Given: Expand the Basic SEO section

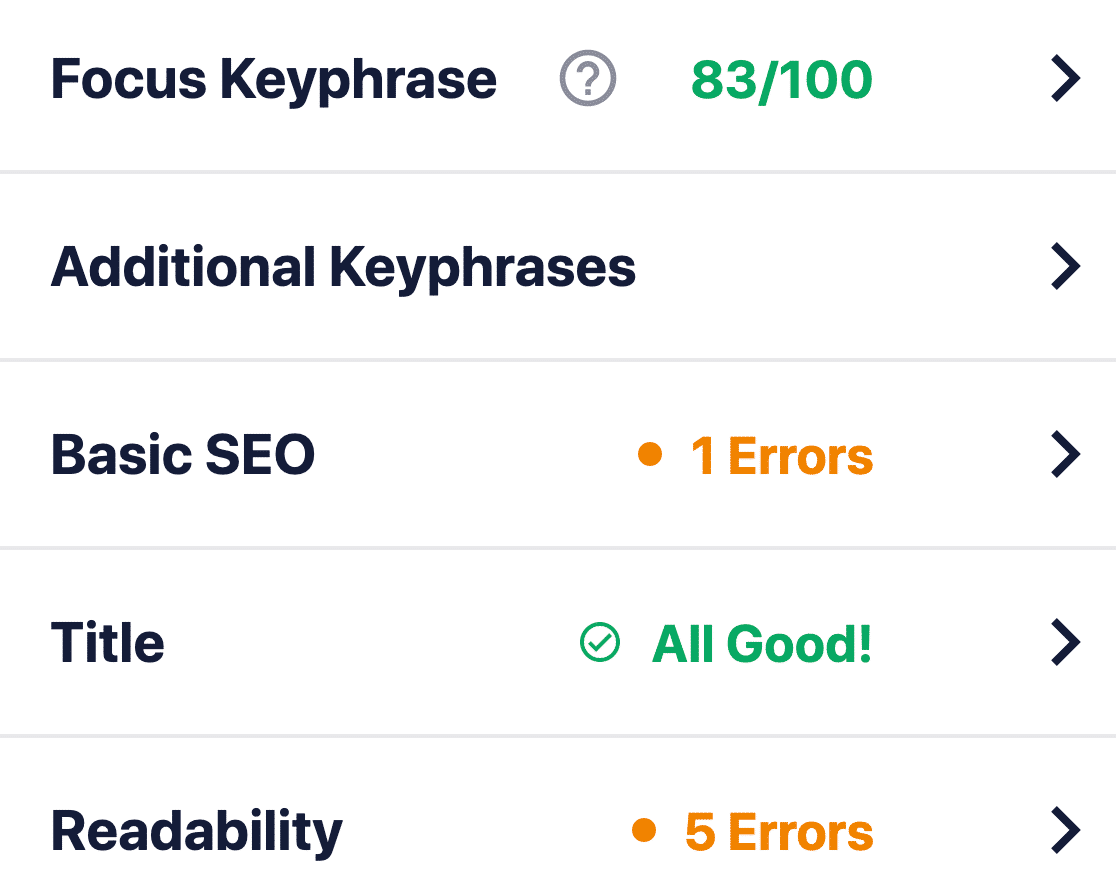Looking at the screenshot, I should coord(1063,454).
